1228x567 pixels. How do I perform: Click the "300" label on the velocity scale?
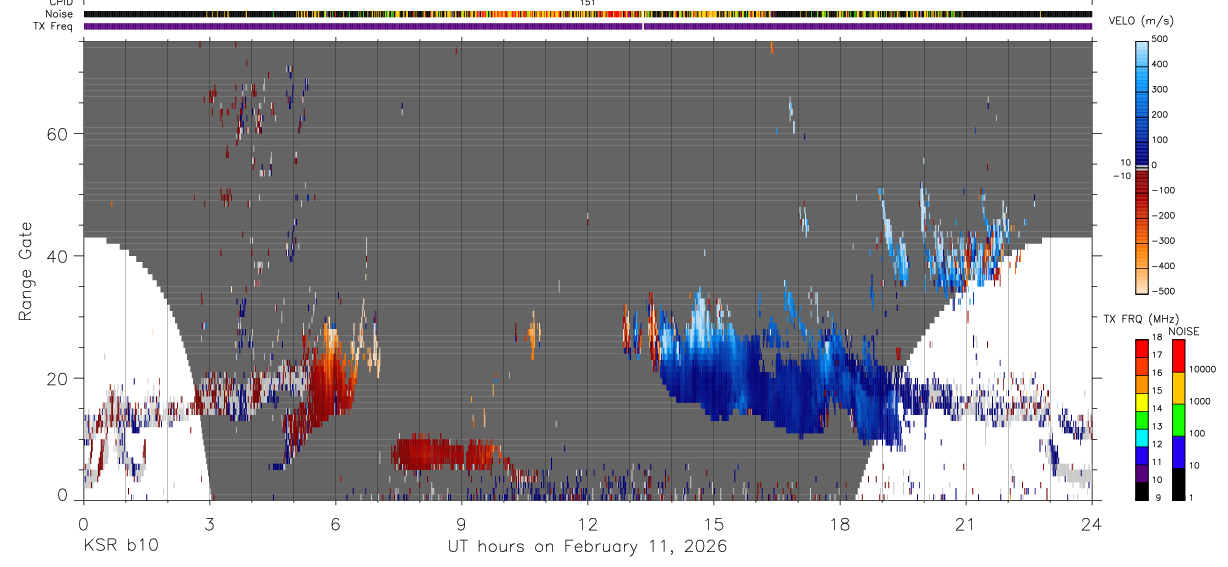click(x=1162, y=89)
